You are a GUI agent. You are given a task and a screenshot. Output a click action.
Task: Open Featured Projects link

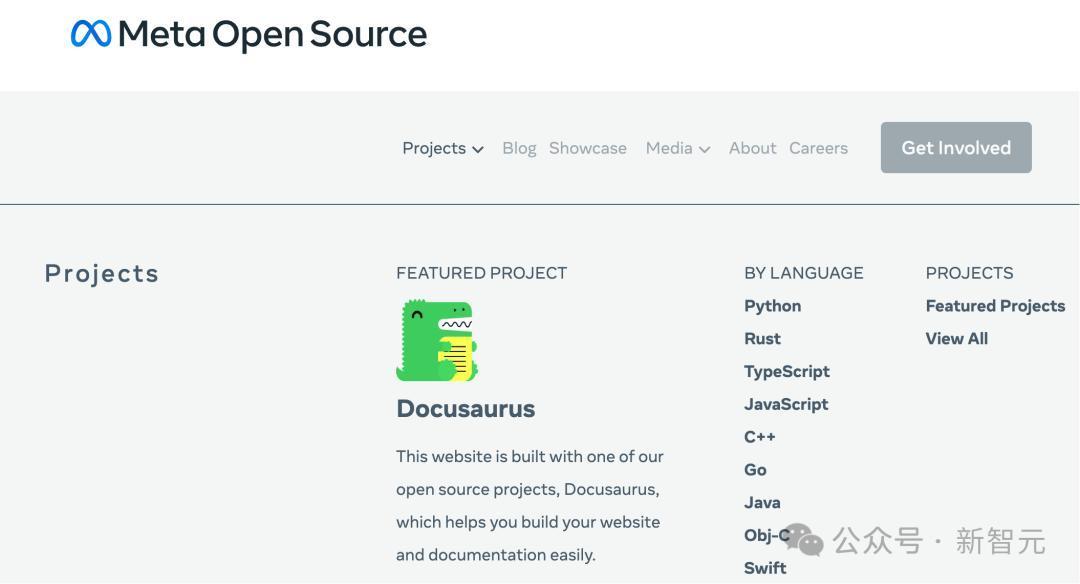(x=995, y=306)
